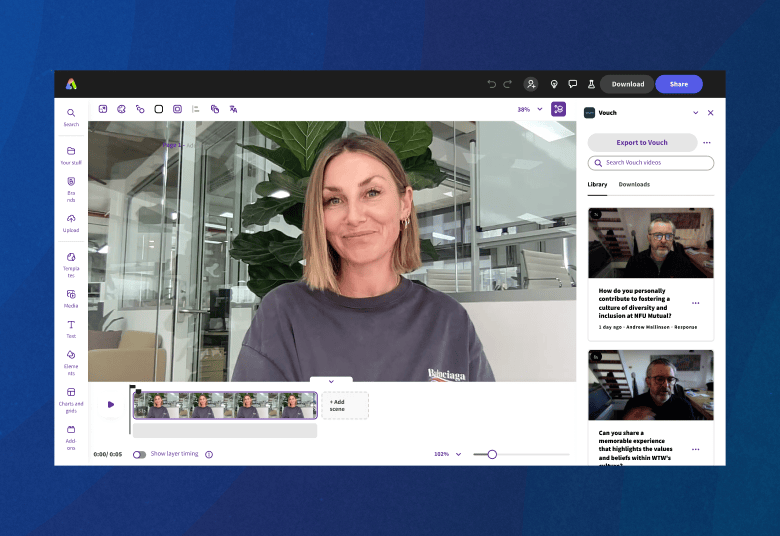Image resolution: width=780 pixels, height=536 pixels.
Task: Click the 0:00/0:05 time display
Action: pyautogui.click(x=107, y=454)
